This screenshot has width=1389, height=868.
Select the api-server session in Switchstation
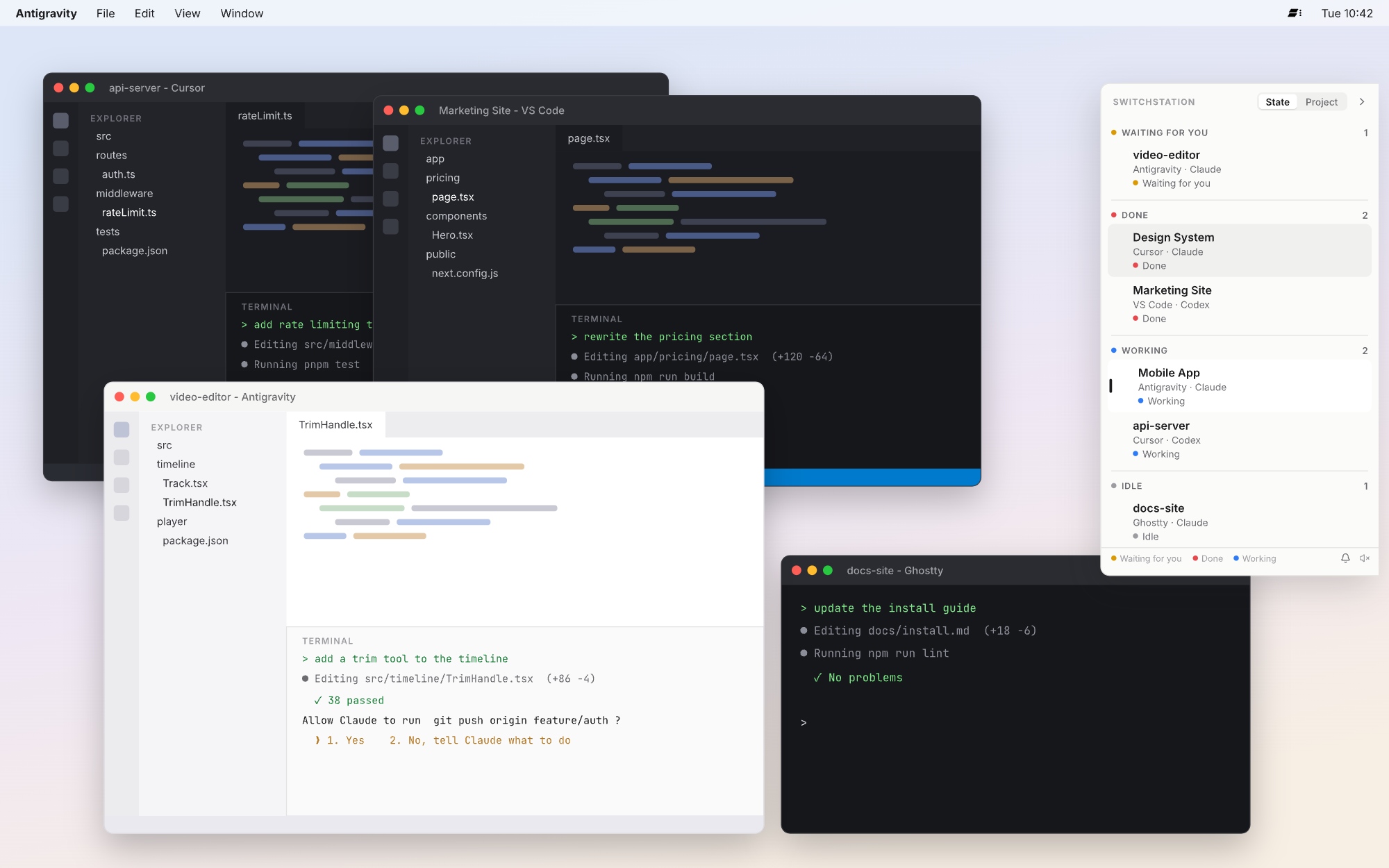tap(1239, 439)
